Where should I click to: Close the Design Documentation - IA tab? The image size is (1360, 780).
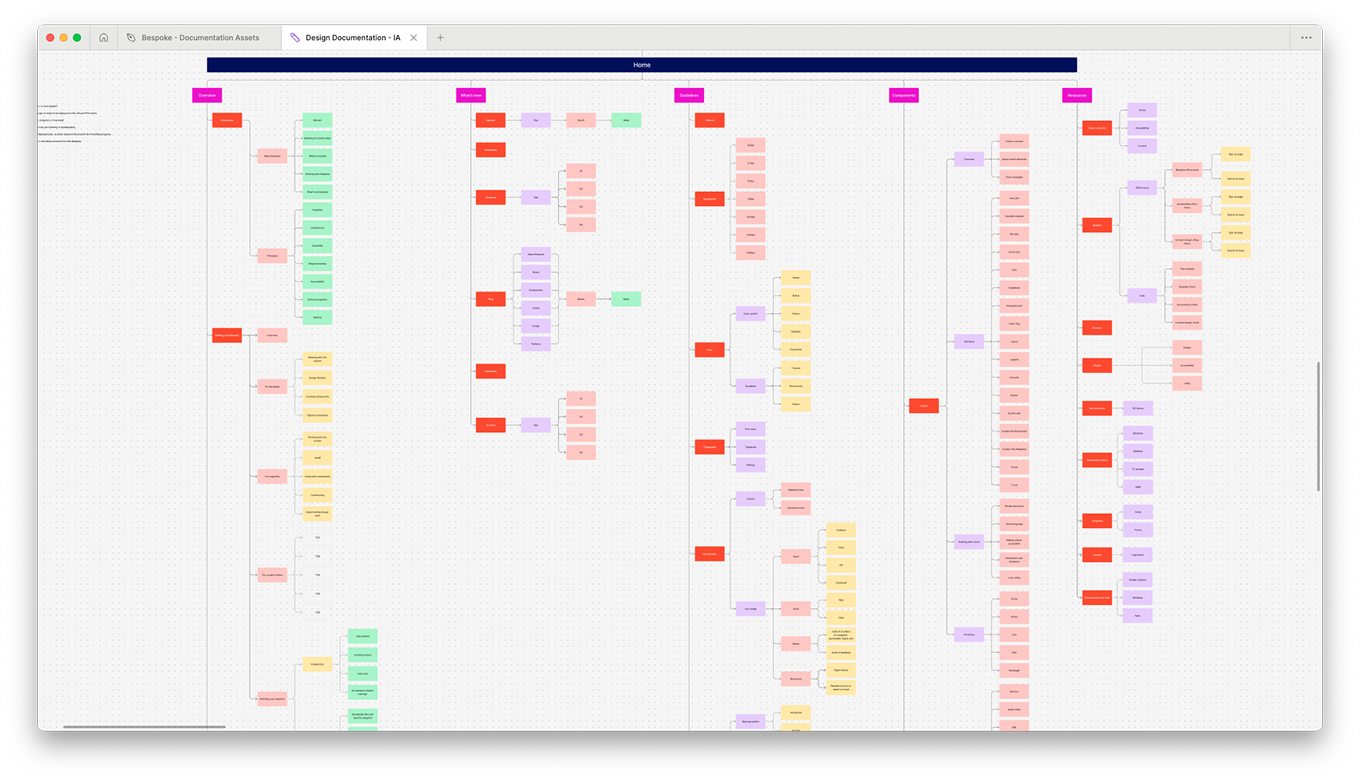tap(414, 38)
